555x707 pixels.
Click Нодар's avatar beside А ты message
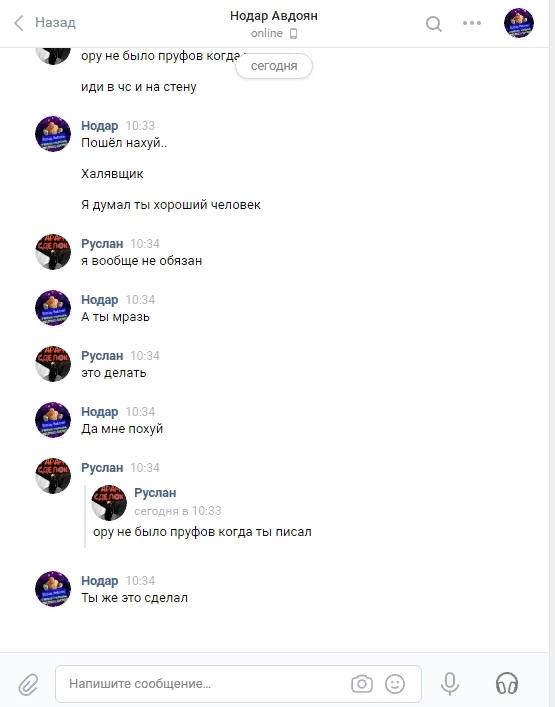click(x=53, y=308)
